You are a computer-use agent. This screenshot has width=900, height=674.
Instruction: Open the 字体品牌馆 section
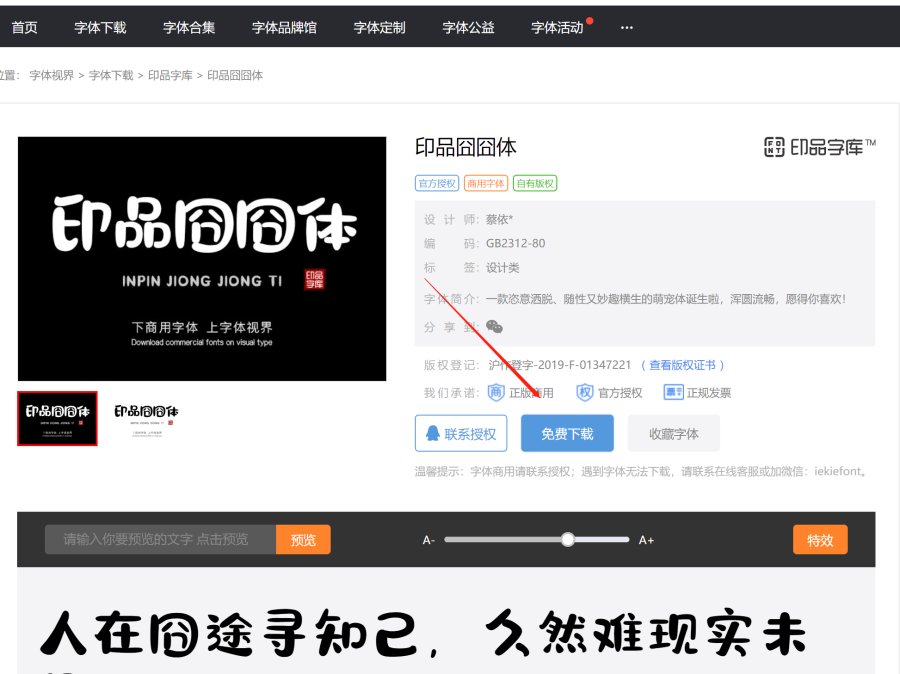[282, 28]
